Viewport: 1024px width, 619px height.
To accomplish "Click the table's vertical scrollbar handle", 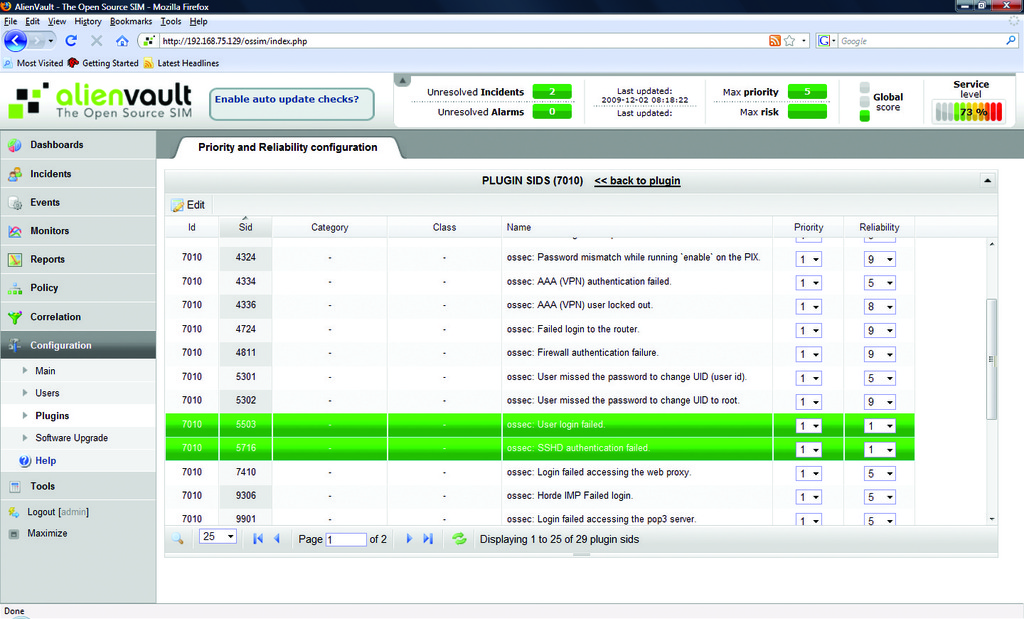I will coord(991,358).
